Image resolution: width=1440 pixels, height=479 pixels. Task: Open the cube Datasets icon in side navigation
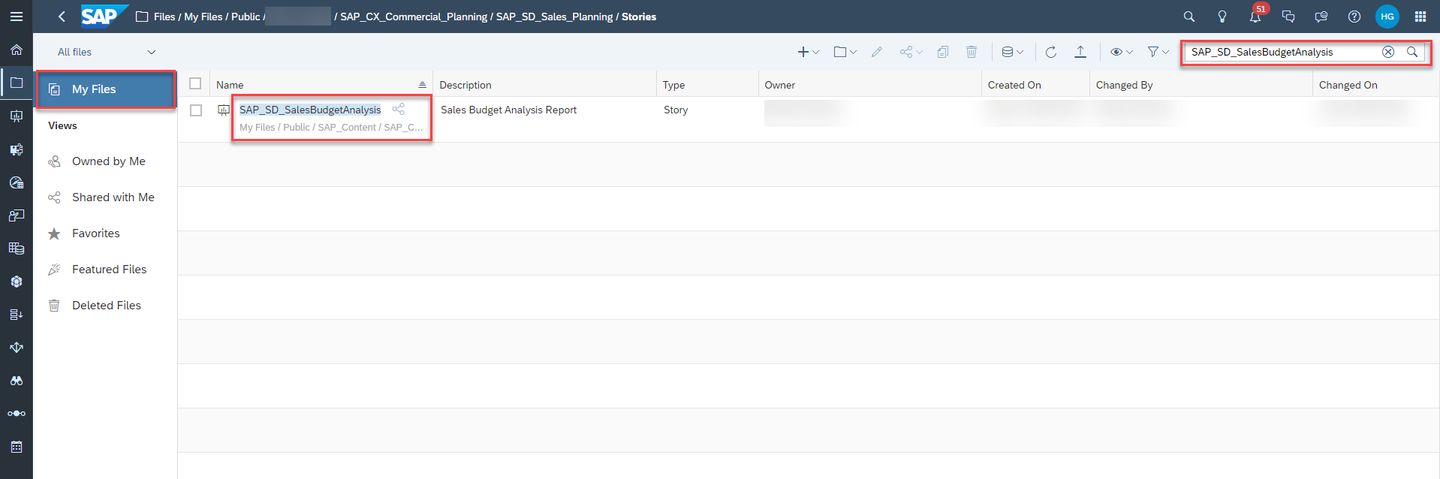pyautogui.click(x=16, y=281)
